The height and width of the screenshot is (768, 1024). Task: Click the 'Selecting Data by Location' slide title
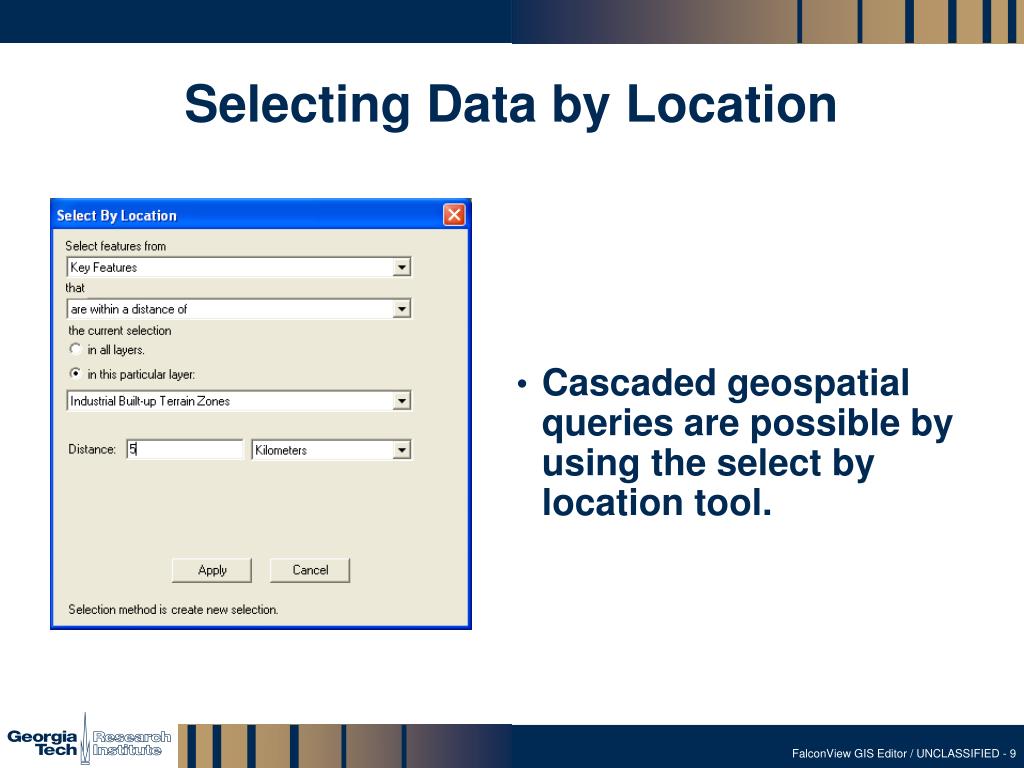pos(511,104)
